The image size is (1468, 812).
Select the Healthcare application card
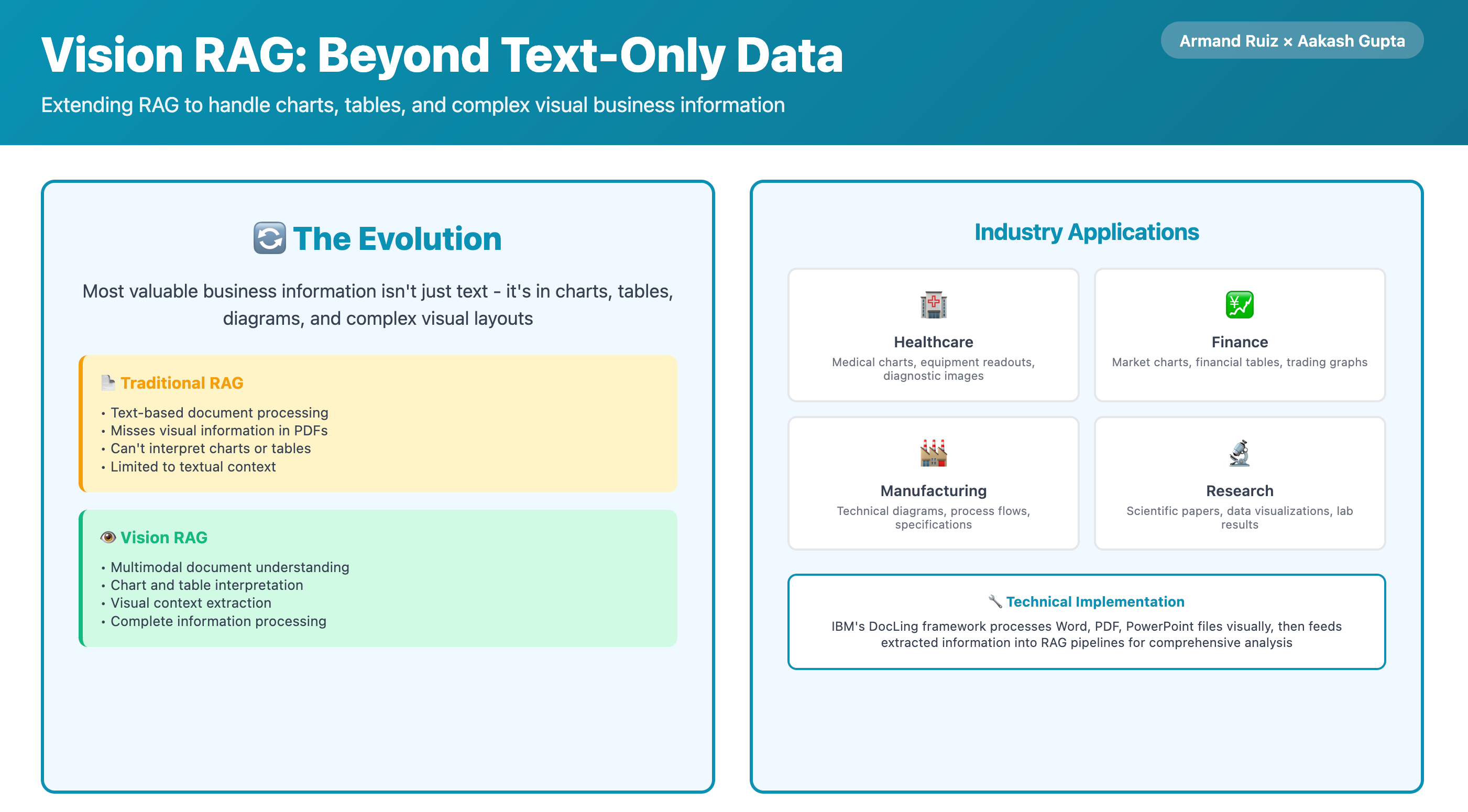click(x=933, y=335)
